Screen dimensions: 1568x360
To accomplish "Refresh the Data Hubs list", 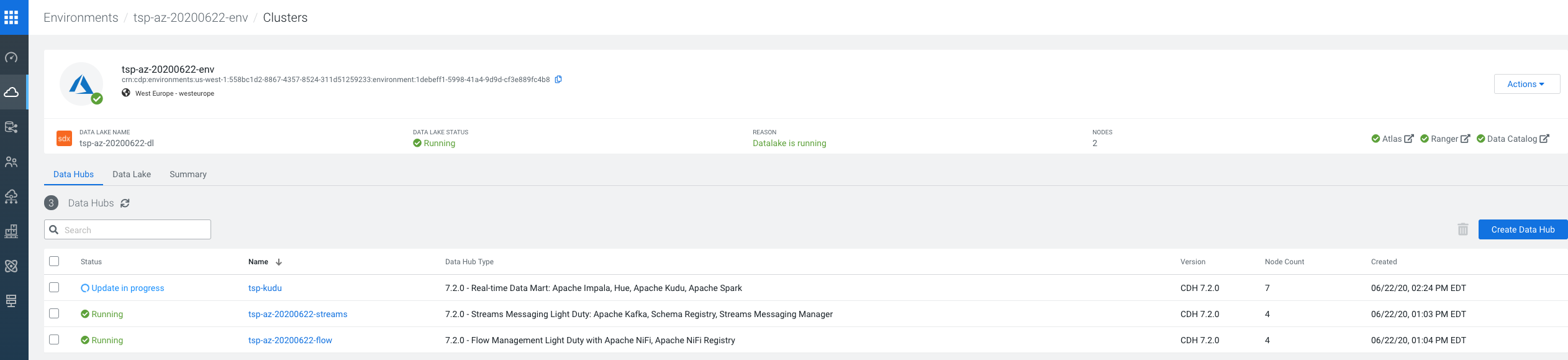I will [125, 203].
